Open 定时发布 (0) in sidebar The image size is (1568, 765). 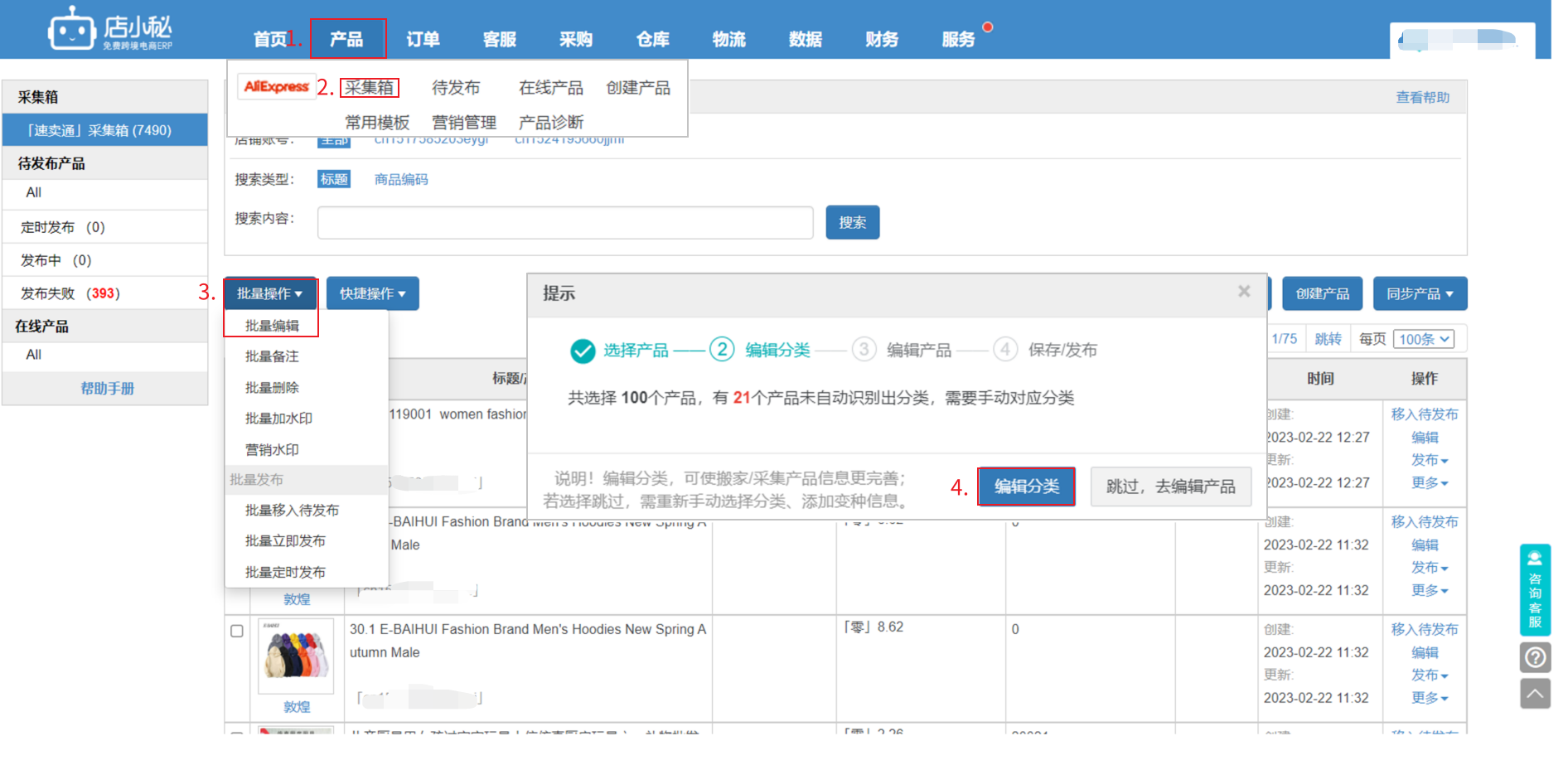[x=105, y=227]
